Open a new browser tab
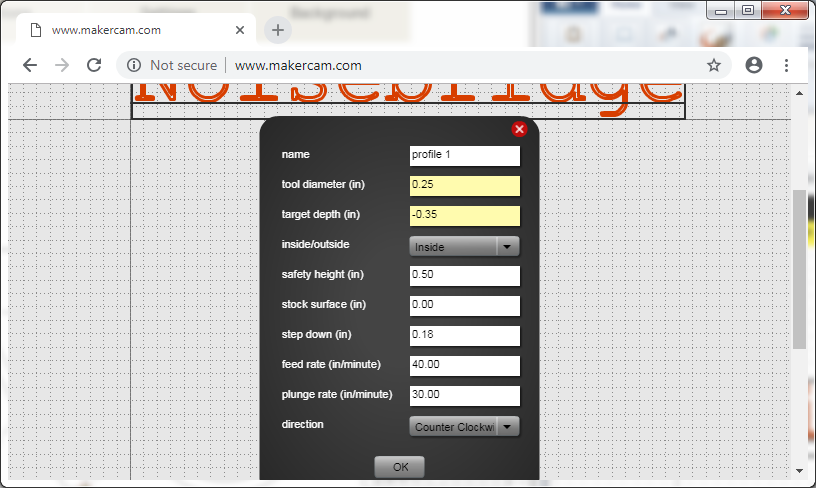 278,30
